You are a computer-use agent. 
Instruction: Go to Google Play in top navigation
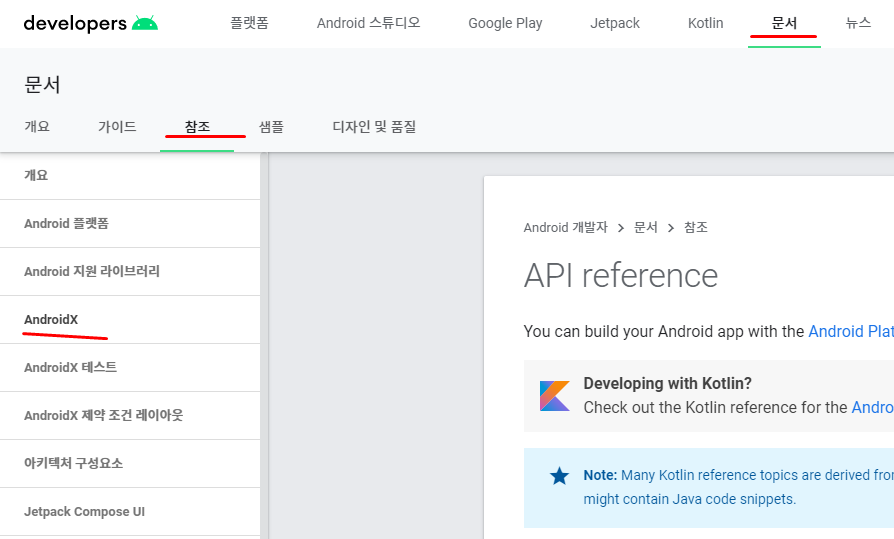coord(505,23)
